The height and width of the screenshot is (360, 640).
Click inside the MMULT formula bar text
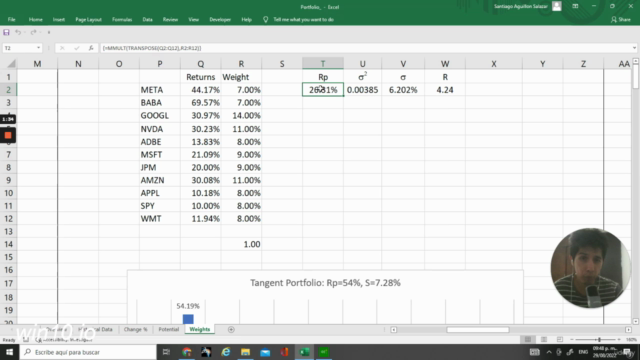(152, 48)
